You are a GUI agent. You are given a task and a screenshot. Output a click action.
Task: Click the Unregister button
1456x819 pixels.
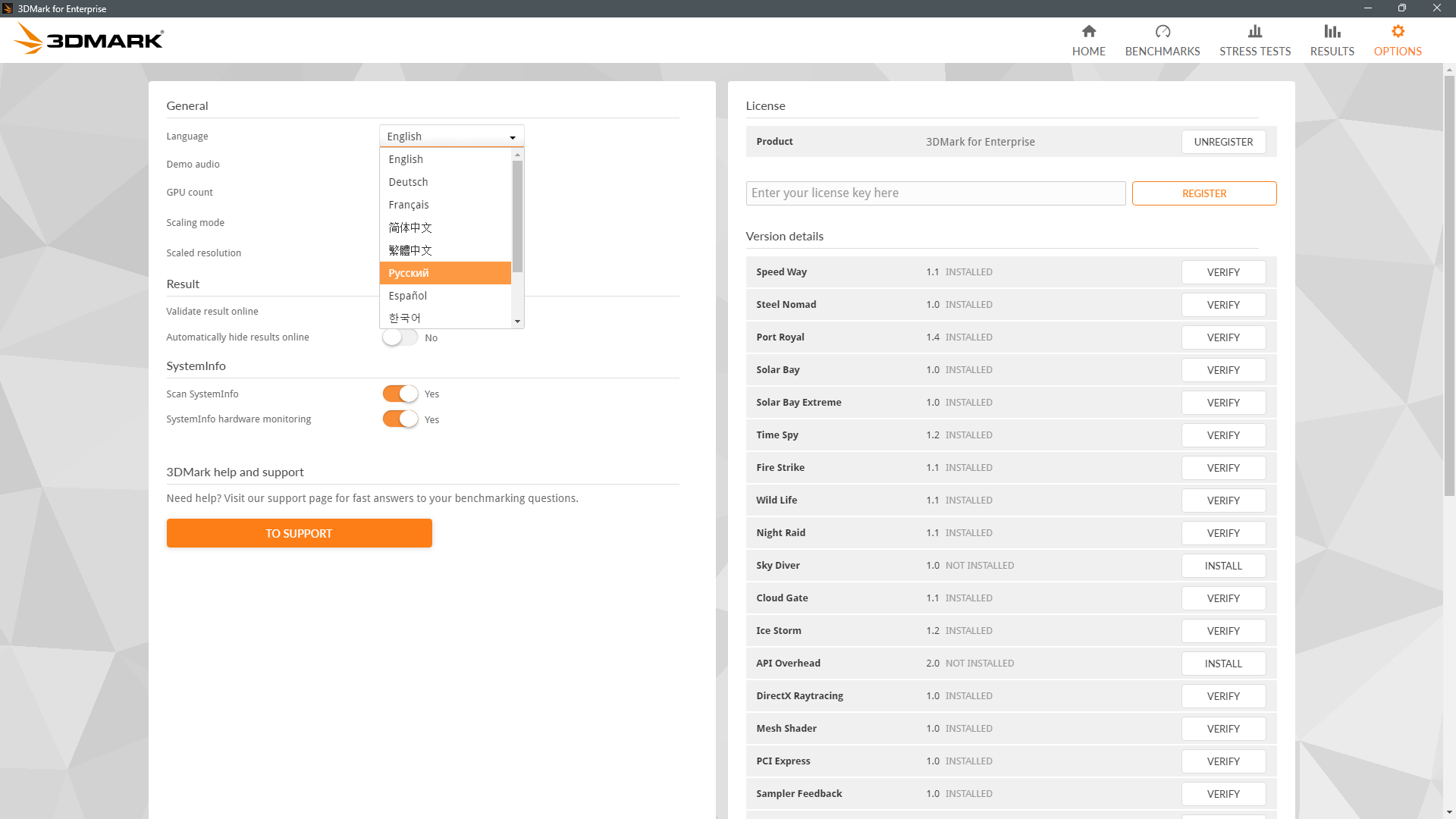1223,142
